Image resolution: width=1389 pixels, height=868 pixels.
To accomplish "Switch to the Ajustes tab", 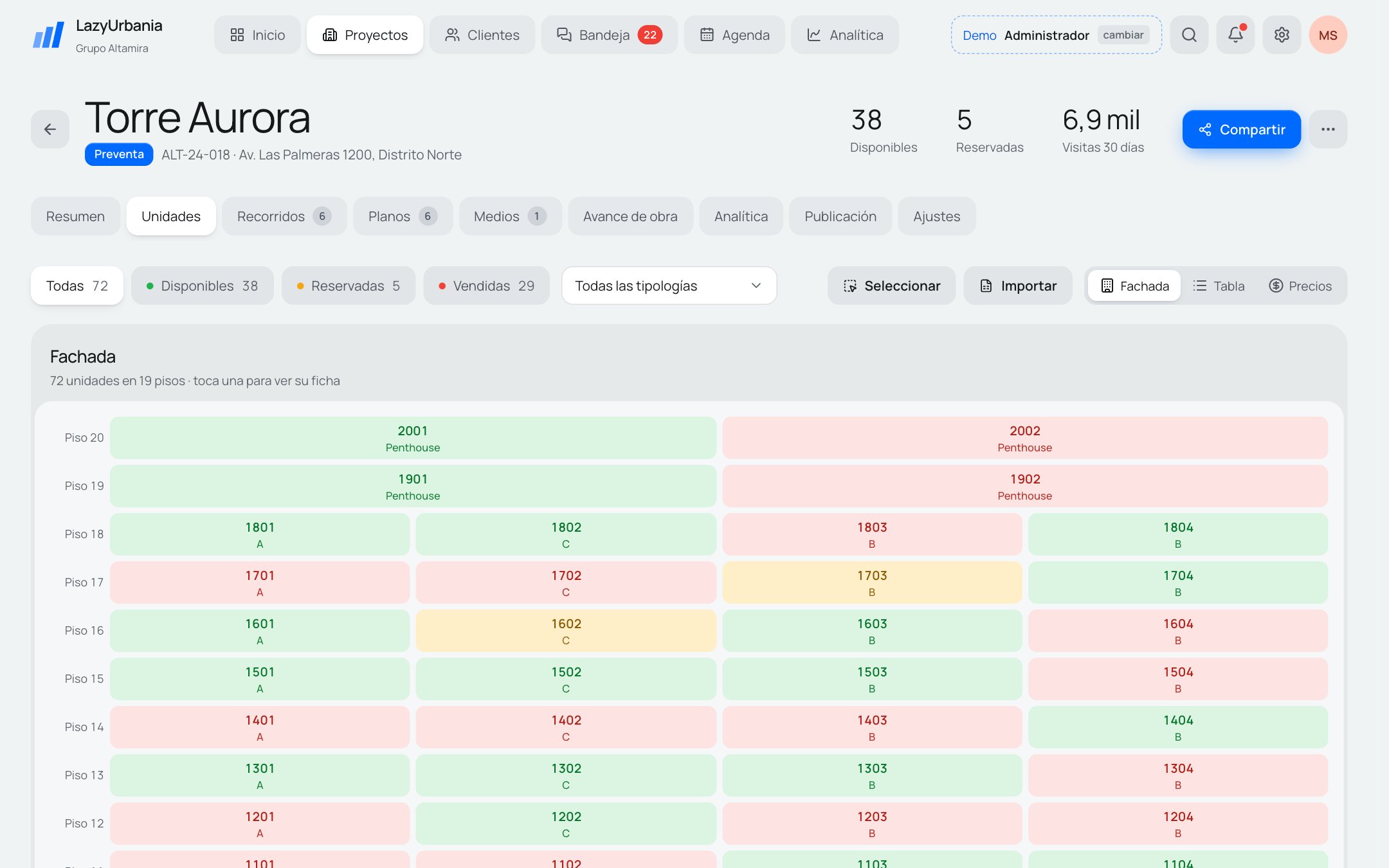I will point(936,216).
